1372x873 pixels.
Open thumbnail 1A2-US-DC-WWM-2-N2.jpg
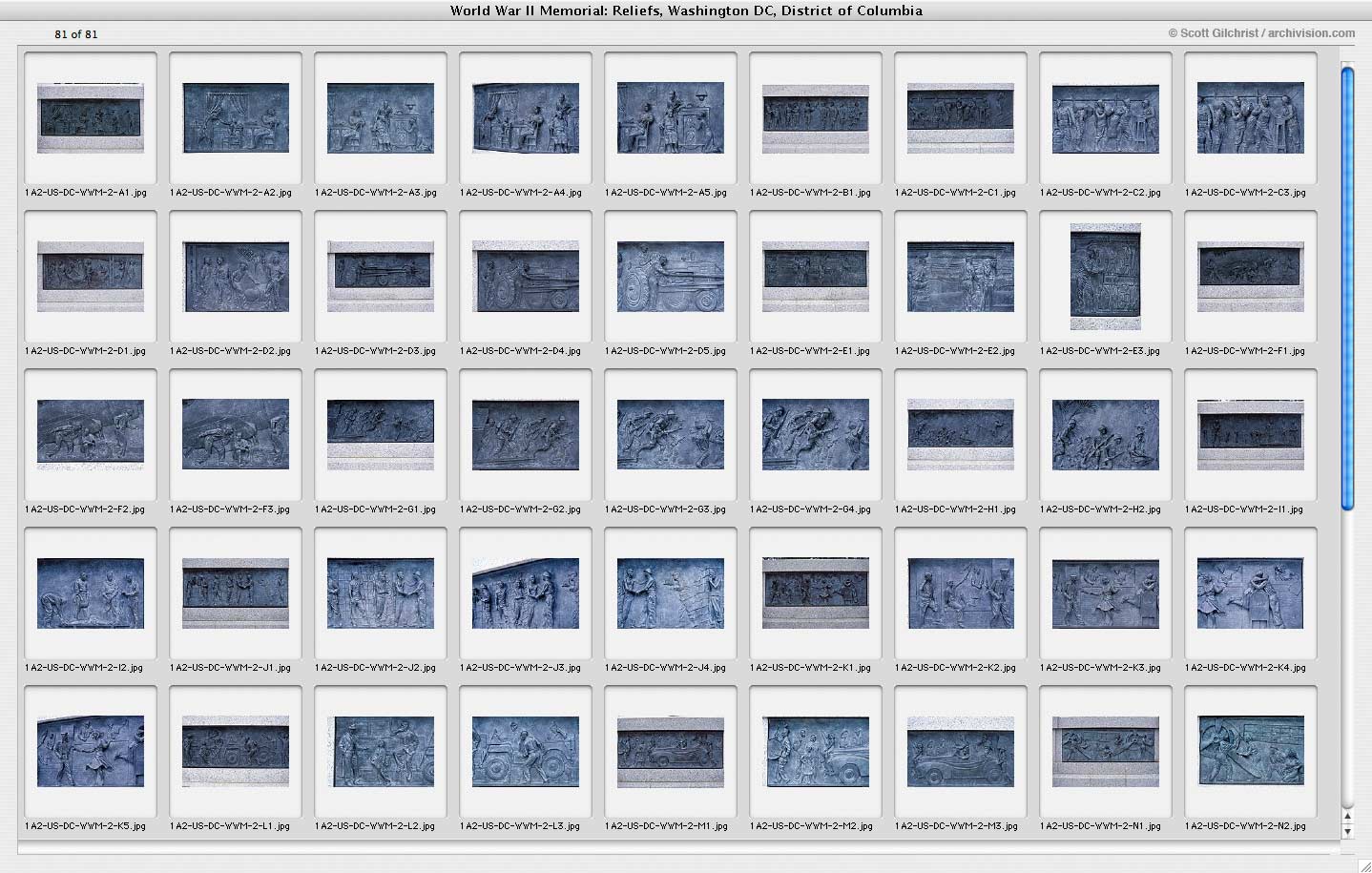pos(1251,752)
